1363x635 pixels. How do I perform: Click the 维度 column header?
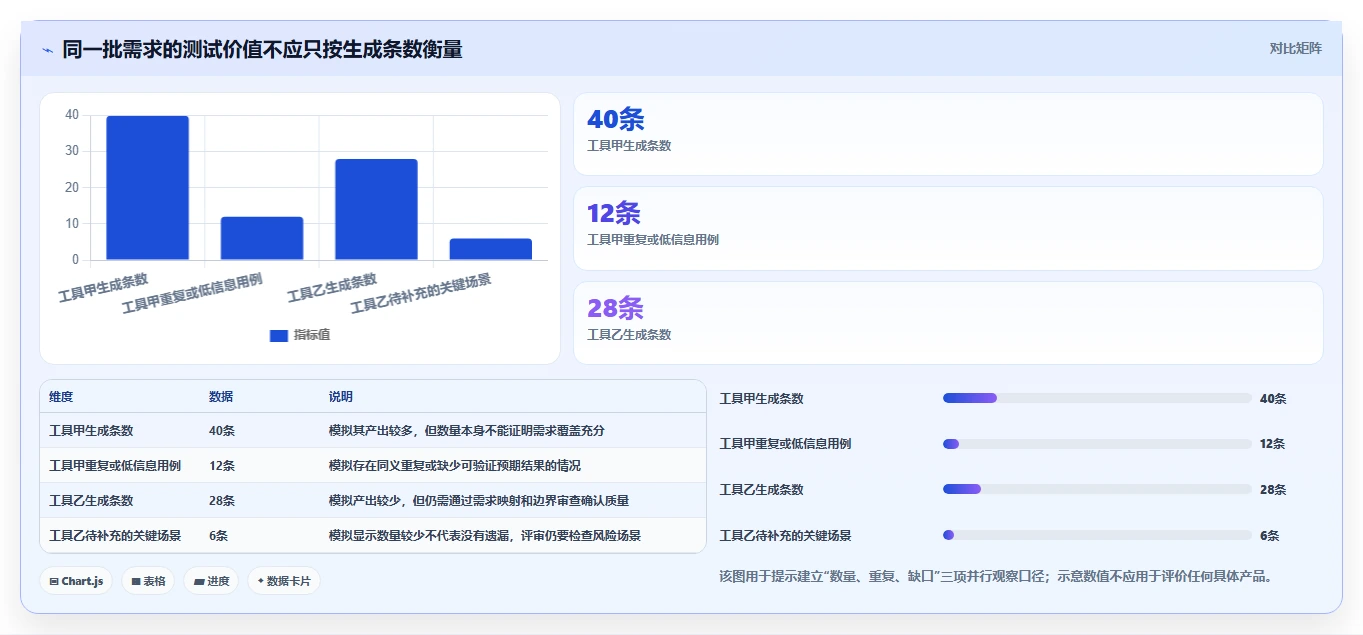coord(61,397)
